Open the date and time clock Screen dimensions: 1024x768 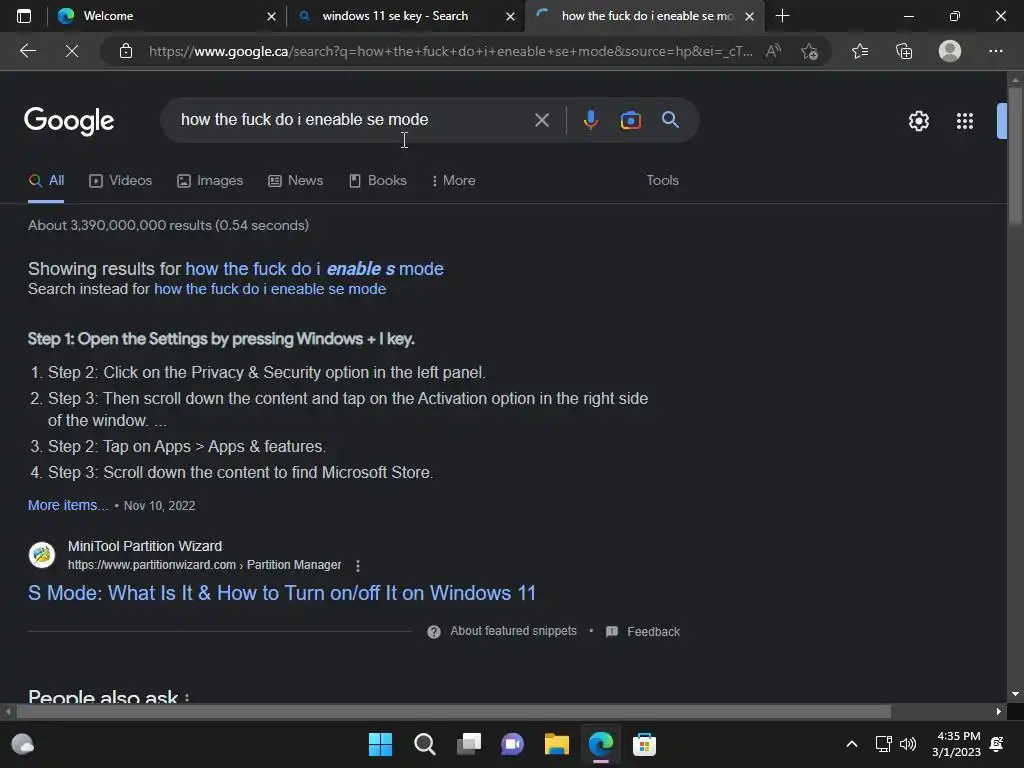[x=956, y=744]
